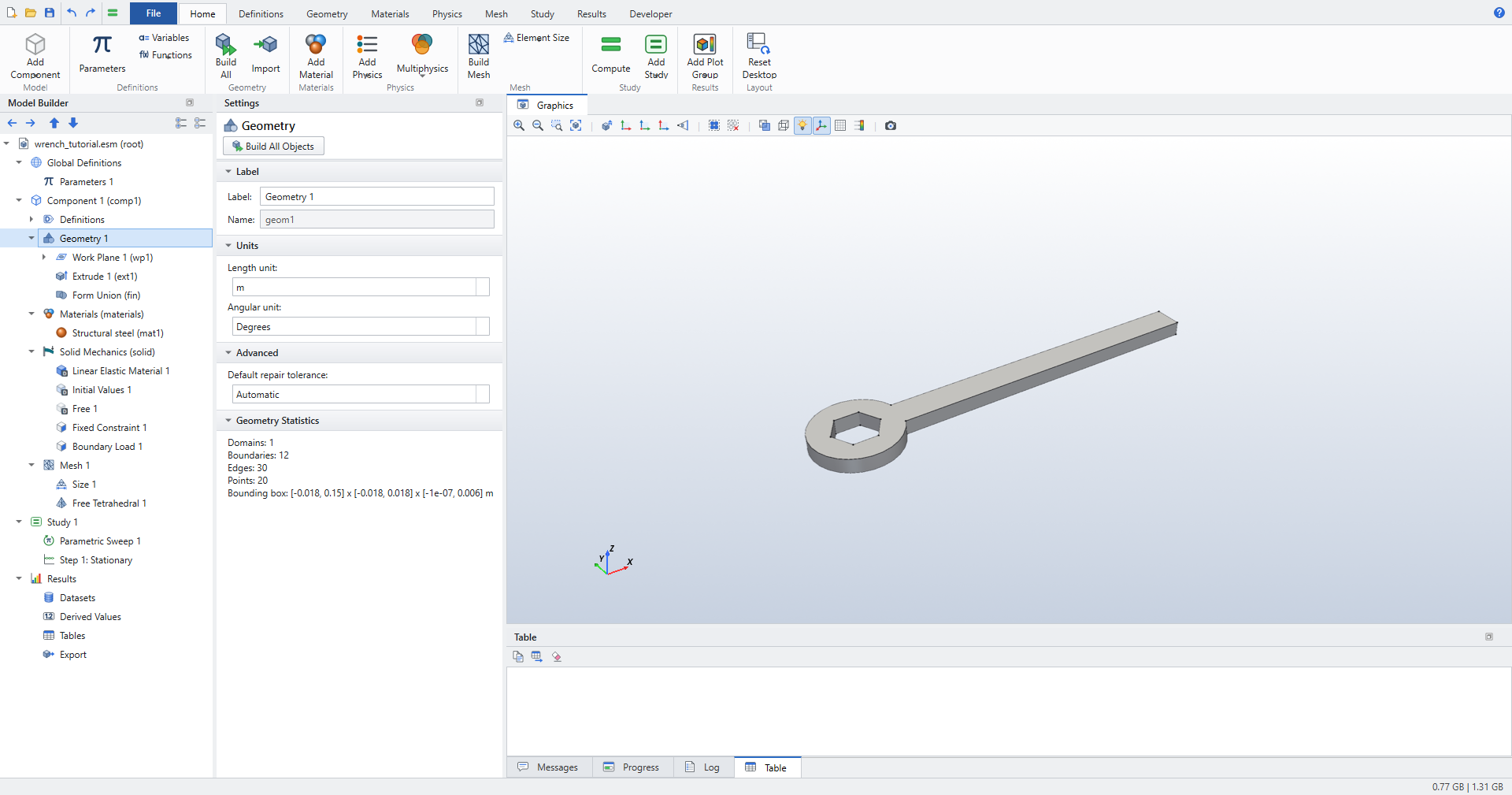Take a snapshot with the camera icon
The height and width of the screenshot is (795, 1512).
point(891,126)
